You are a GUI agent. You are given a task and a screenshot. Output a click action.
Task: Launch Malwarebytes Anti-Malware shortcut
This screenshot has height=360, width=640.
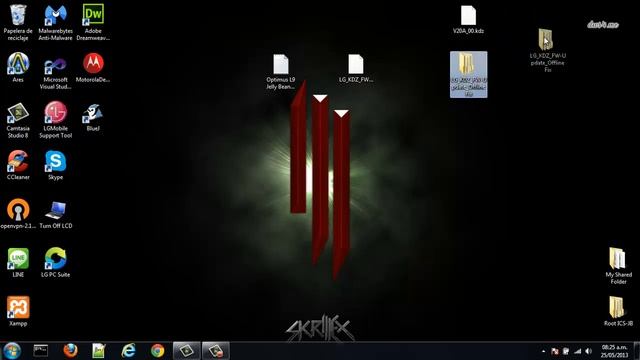point(56,22)
